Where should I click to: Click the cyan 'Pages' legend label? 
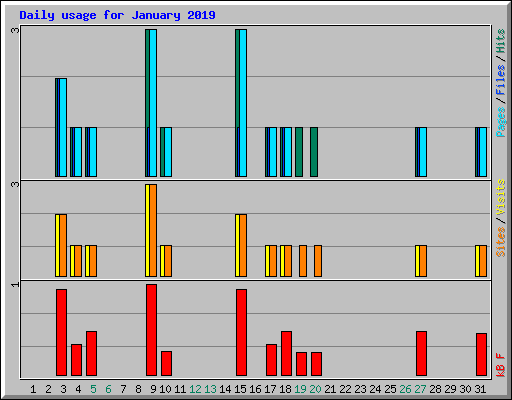pos(501,122)
